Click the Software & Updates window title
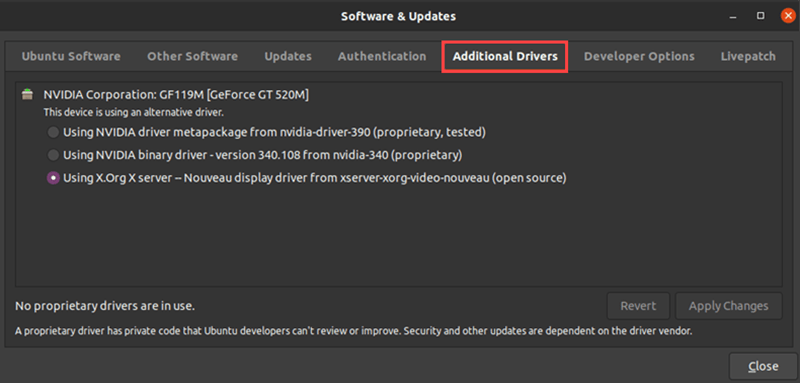Screen dimensions: 800x383 point(398,16)
